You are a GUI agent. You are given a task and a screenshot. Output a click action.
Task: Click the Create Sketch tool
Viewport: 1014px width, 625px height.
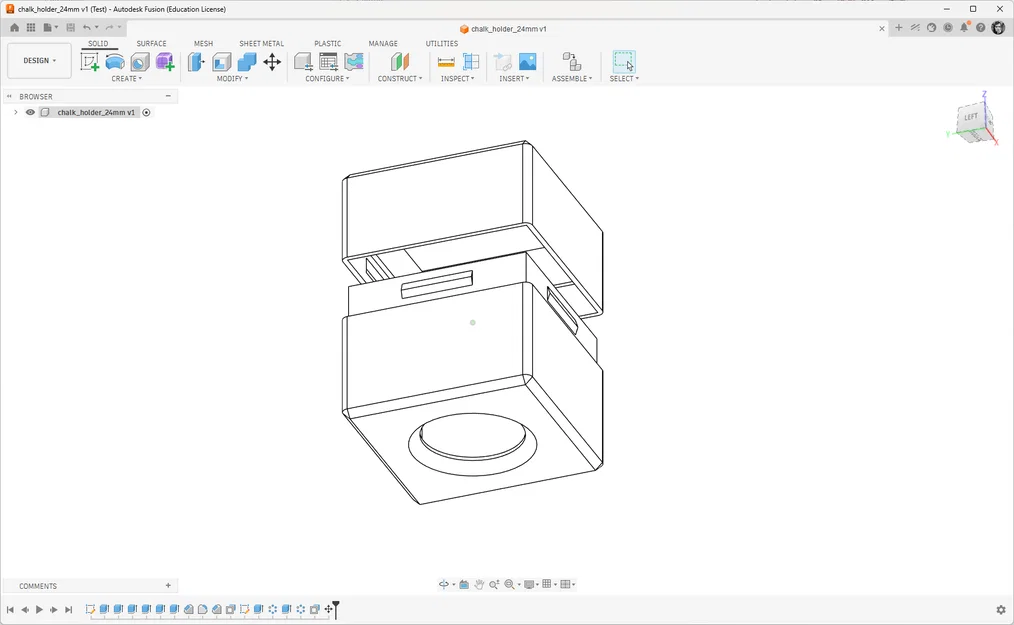click(x=90, y=61)
